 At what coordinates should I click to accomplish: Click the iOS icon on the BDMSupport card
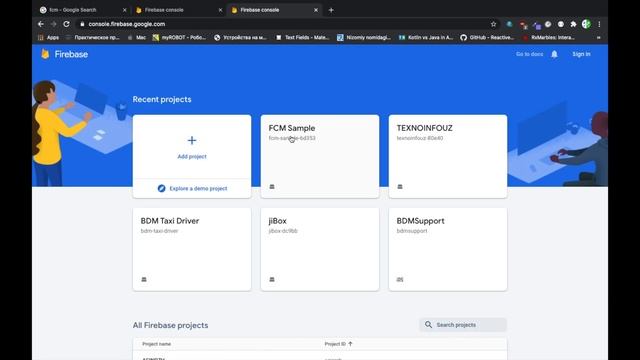(x=400, y=279)
